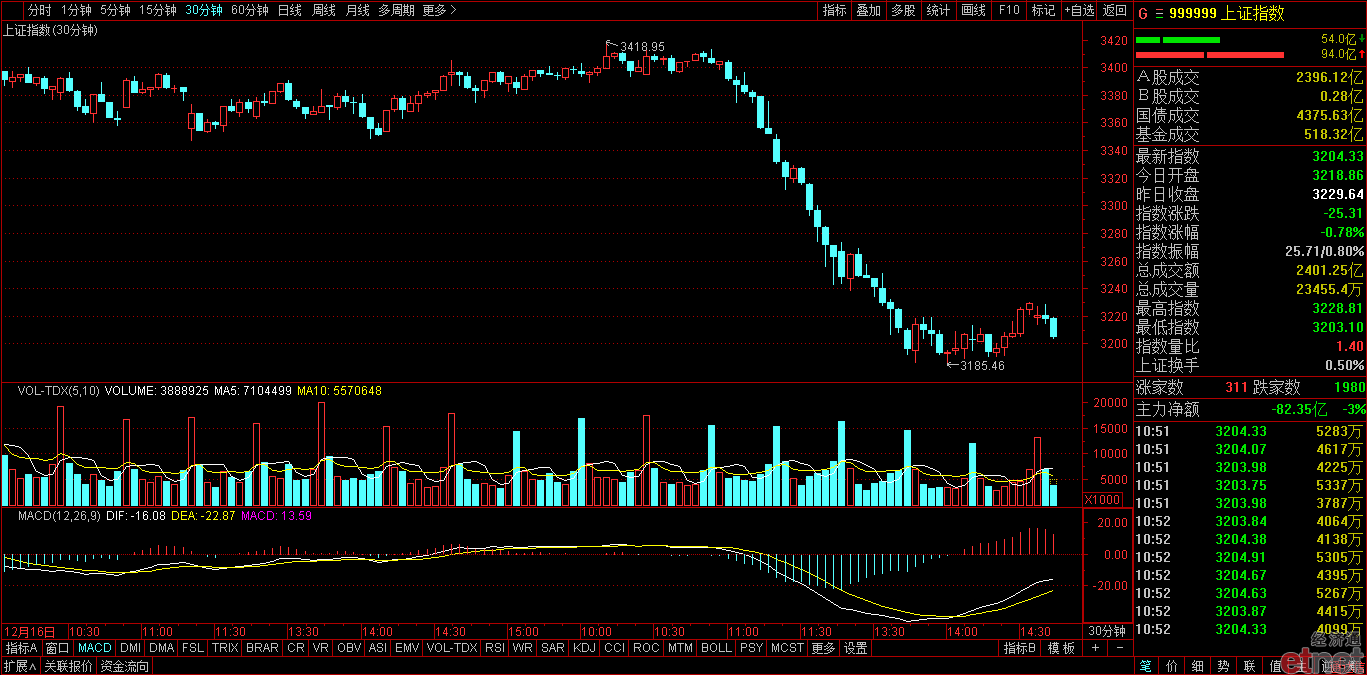Add to watchlist with +自选

pos(1079,10)
